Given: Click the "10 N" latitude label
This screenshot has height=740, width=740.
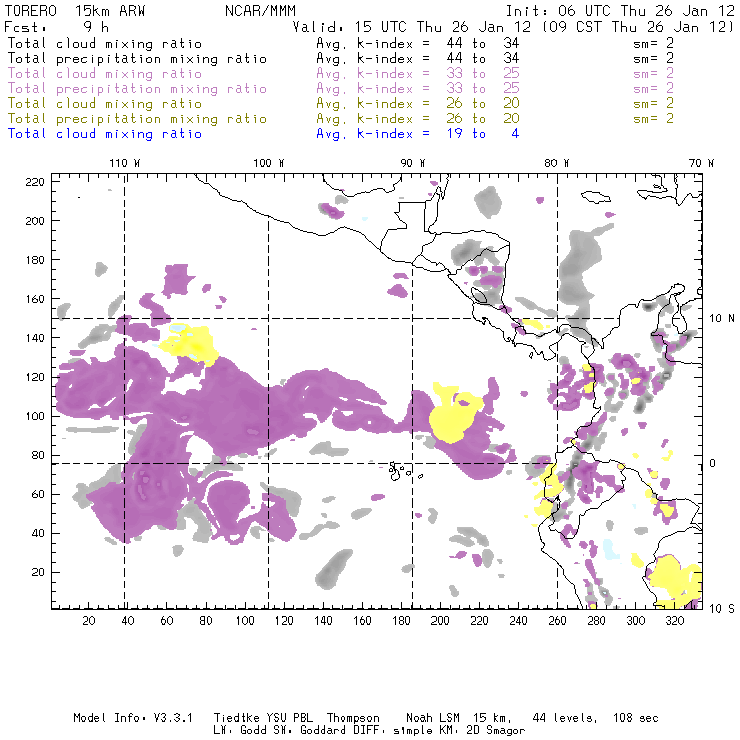Looking at the screenshot, I should point(722,319).
